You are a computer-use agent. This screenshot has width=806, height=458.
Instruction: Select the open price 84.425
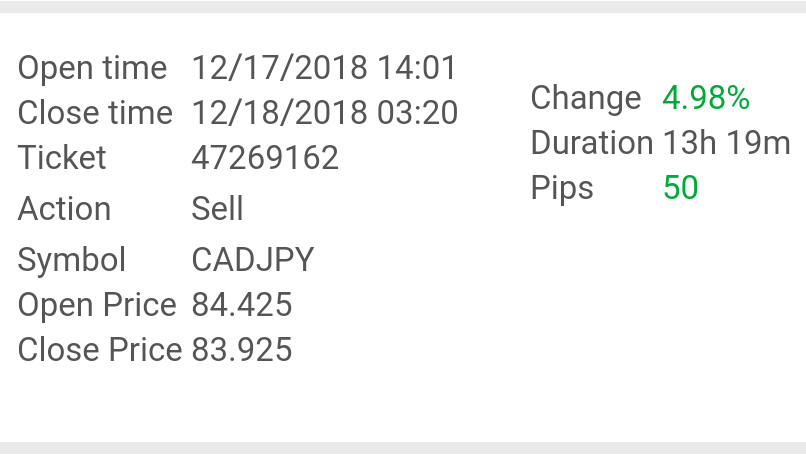click(x=241, y=305)
